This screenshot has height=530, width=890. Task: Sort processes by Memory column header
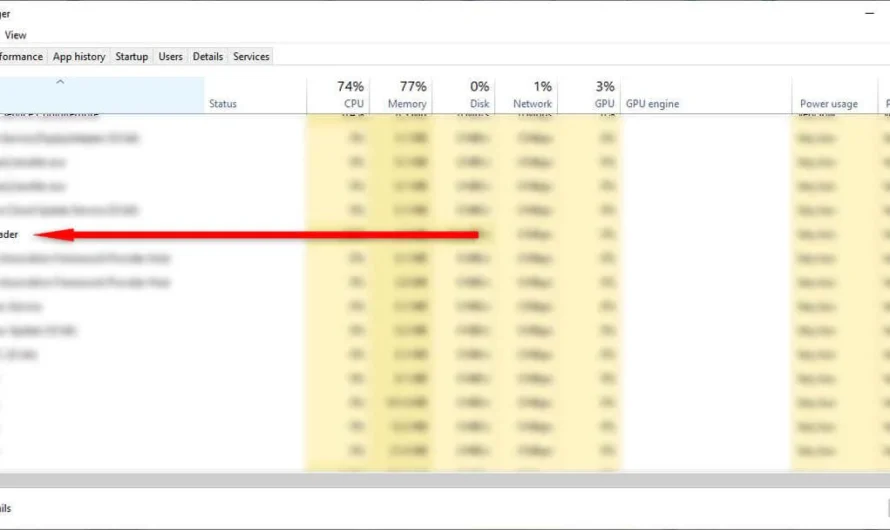pyautogui.click(x=408, y=95)
